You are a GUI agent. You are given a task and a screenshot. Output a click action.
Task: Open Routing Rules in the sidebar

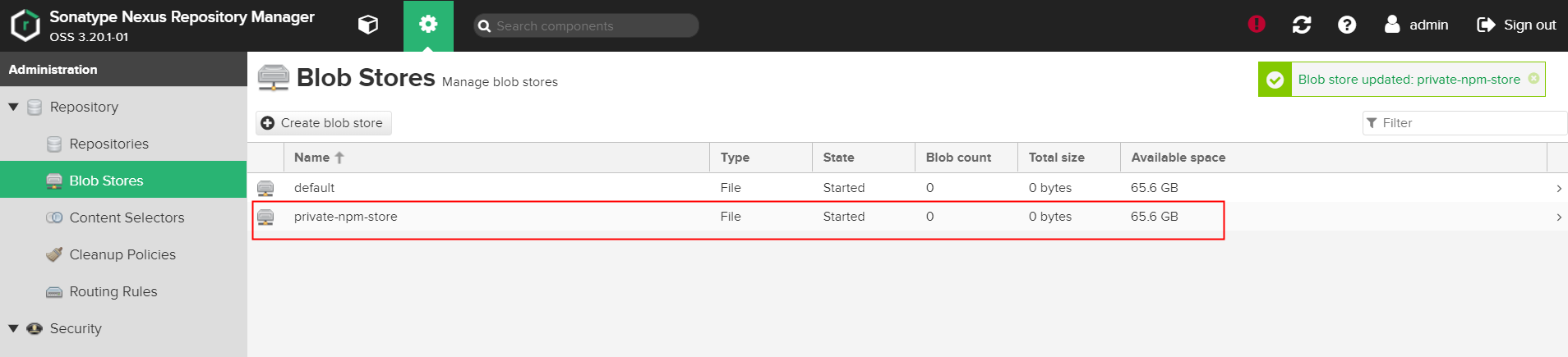[x=113, y=291]
